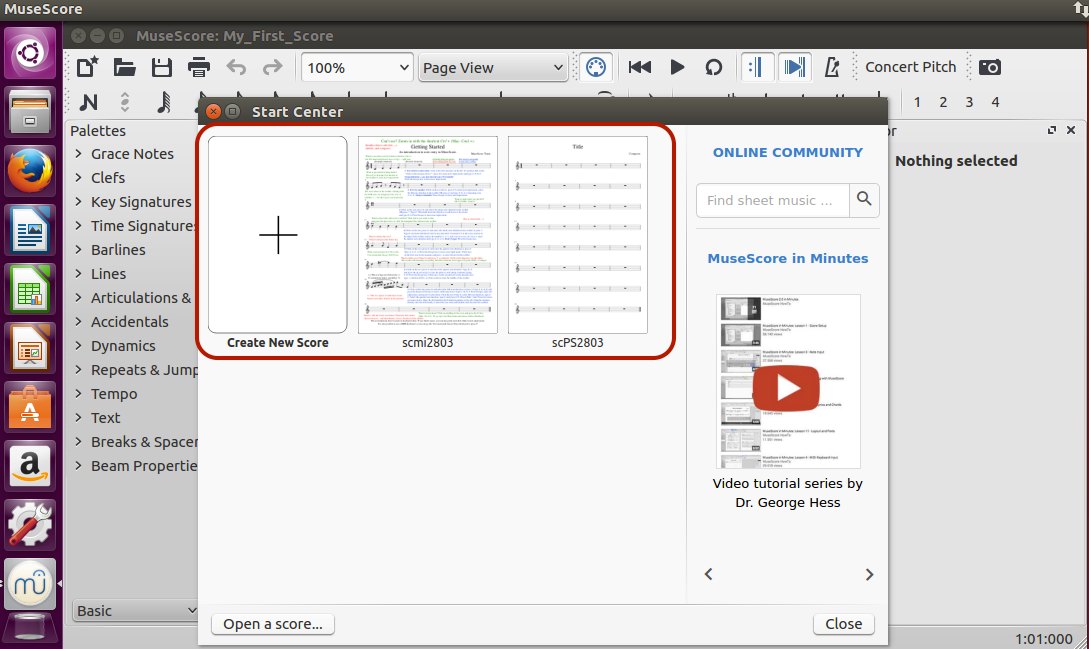Open the Basic workspace dropdown

tap(135, 611)
